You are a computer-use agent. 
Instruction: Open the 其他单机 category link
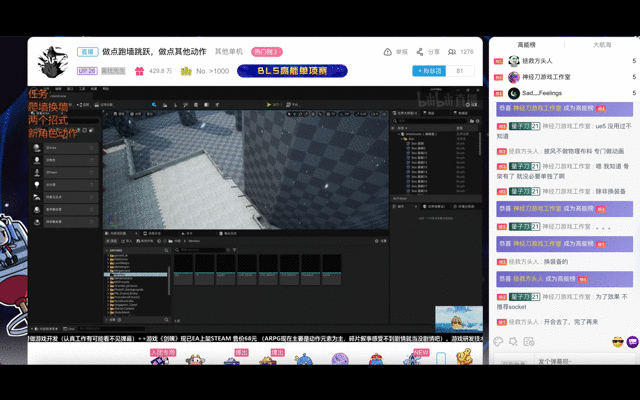[x=229, y=52]
